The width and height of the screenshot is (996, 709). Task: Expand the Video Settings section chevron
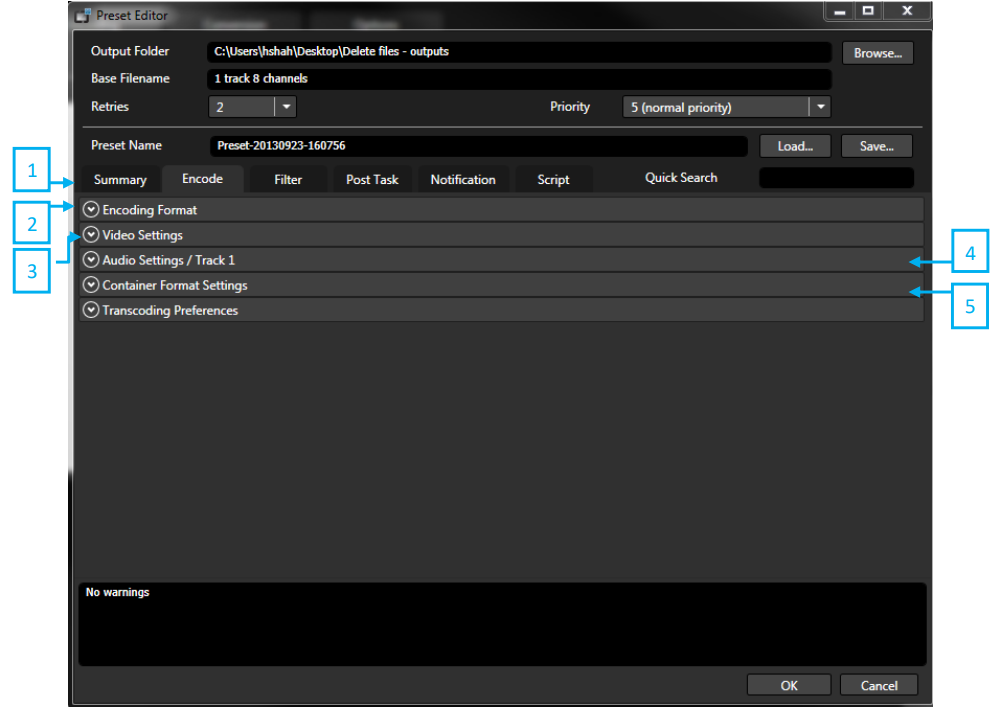(90, 234)
